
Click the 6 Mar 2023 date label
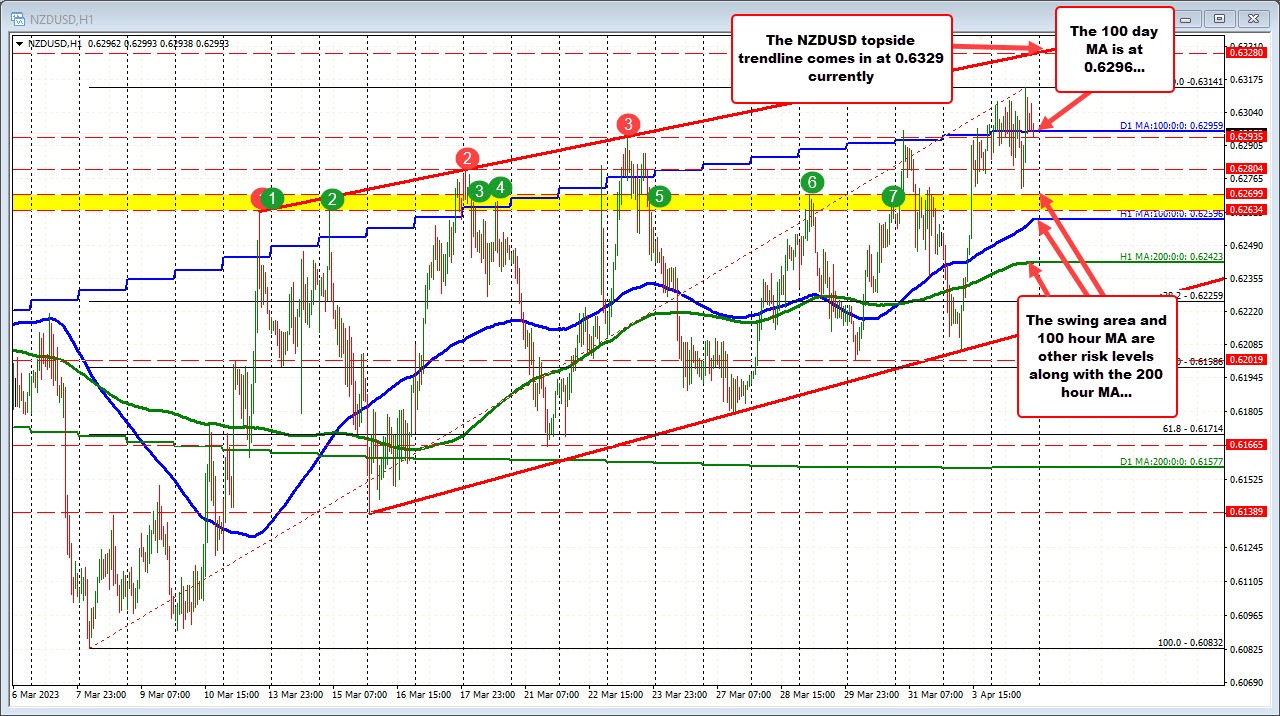pos(36,693)
